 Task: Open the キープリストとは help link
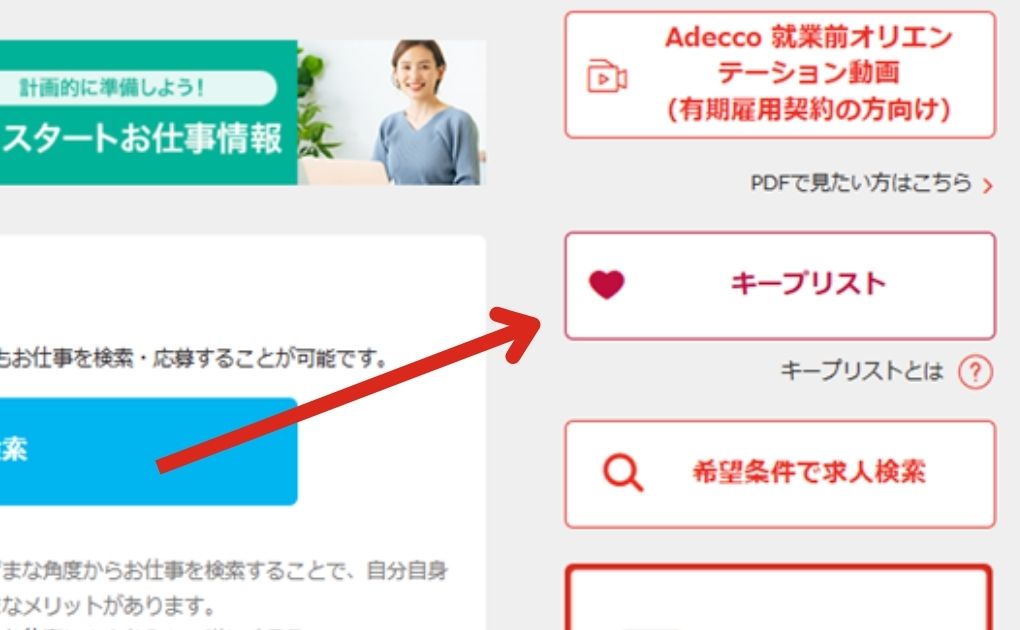pos(861,372)
